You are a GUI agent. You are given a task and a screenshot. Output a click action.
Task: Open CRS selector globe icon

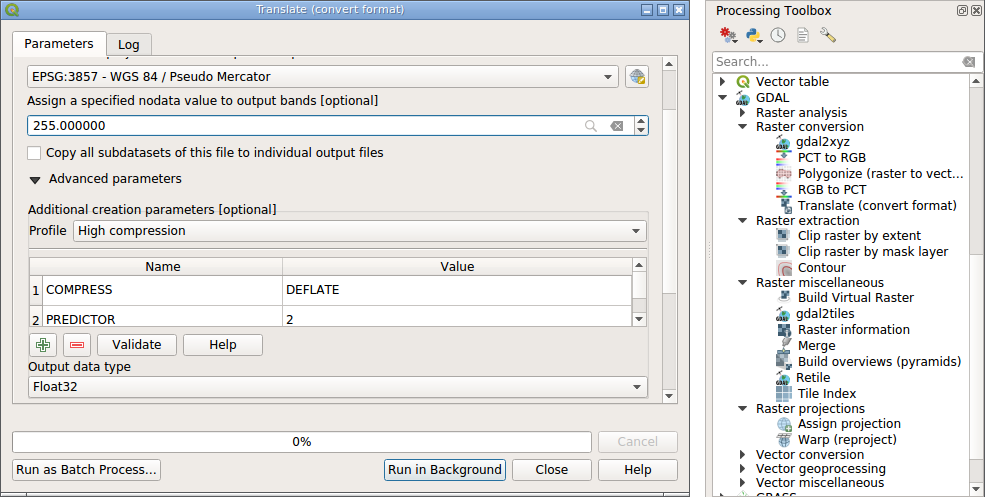(x=637, y=77)
